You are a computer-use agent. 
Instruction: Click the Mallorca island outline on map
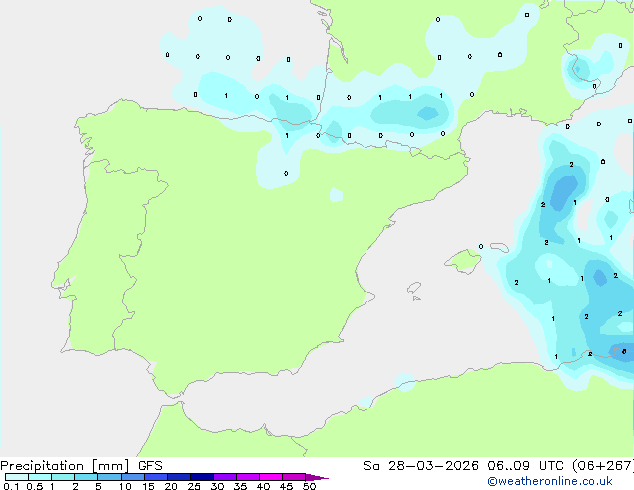(x=463, y=261)
